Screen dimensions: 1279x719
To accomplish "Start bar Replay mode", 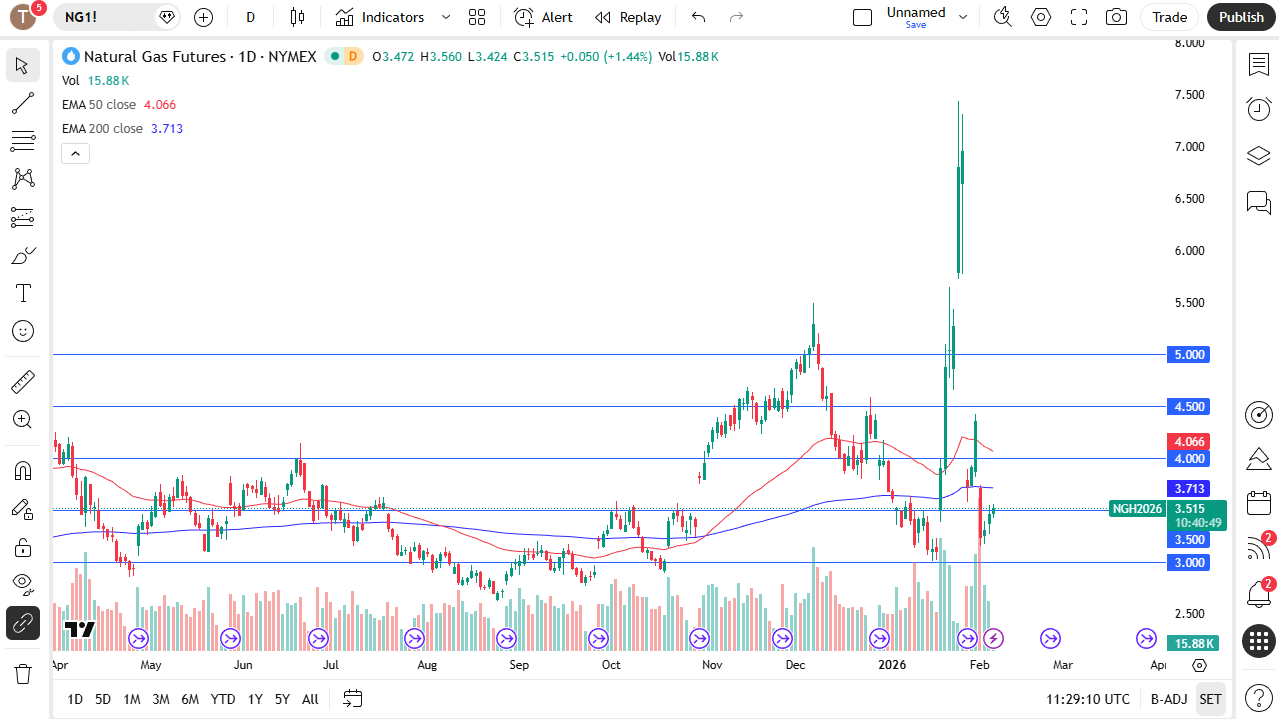I will pyautogui.click(x=628, y=17).
